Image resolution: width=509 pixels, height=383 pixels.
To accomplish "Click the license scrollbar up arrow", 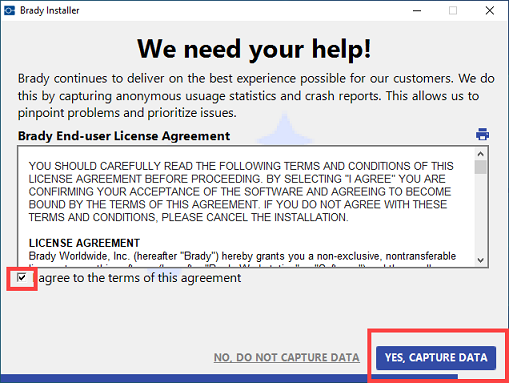I will pyautogui.click(x=480, y=154).
